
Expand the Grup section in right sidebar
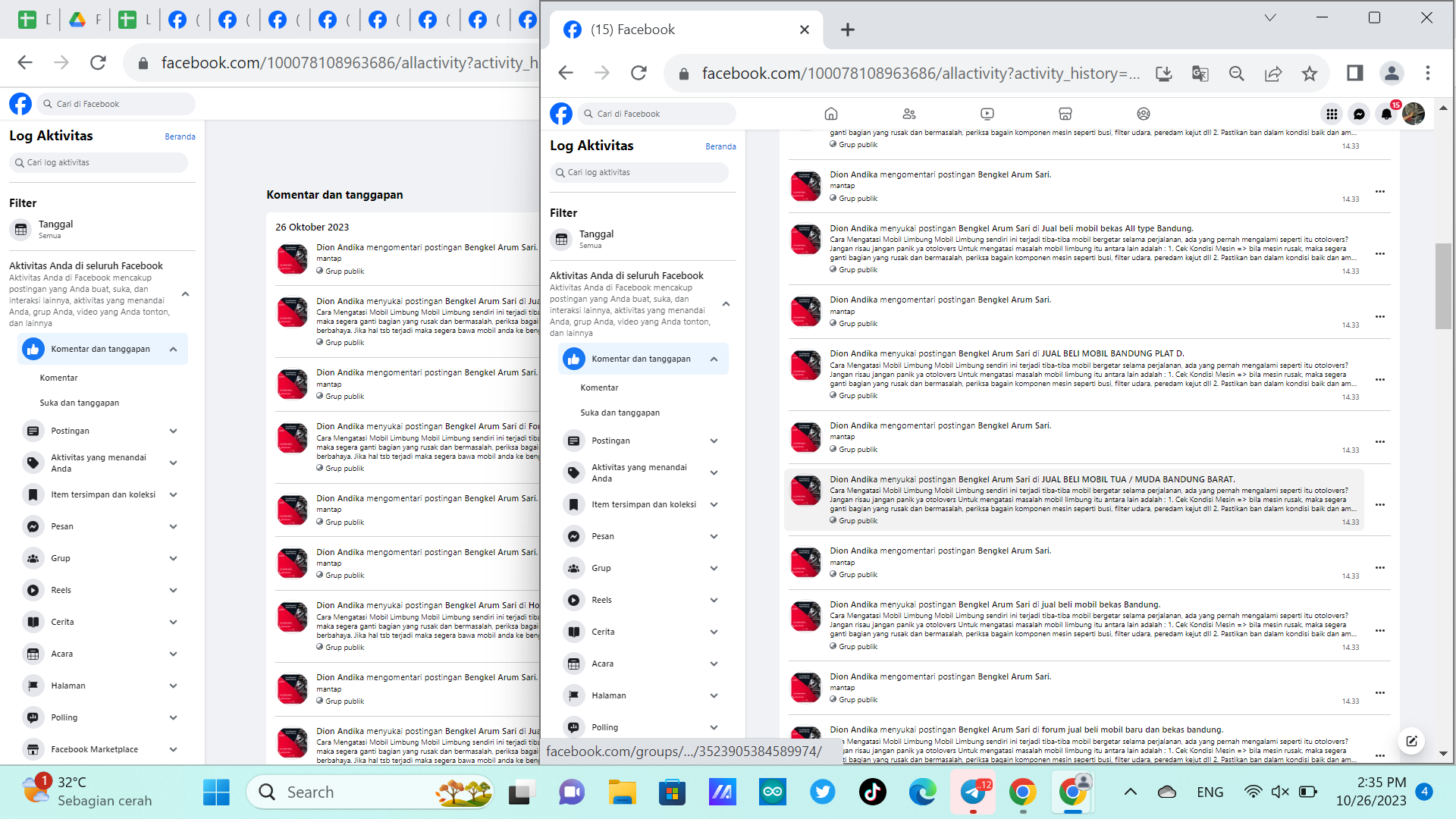tap(714, 568)
